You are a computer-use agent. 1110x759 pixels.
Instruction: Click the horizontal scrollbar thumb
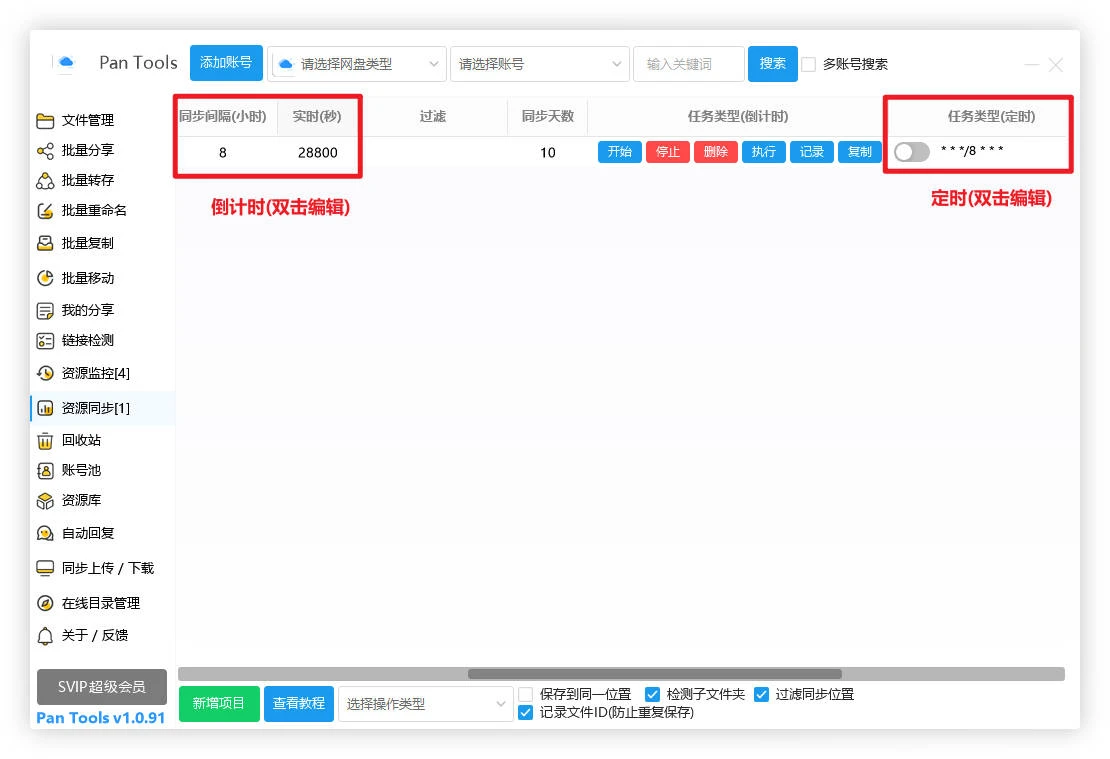coord(654,674)
